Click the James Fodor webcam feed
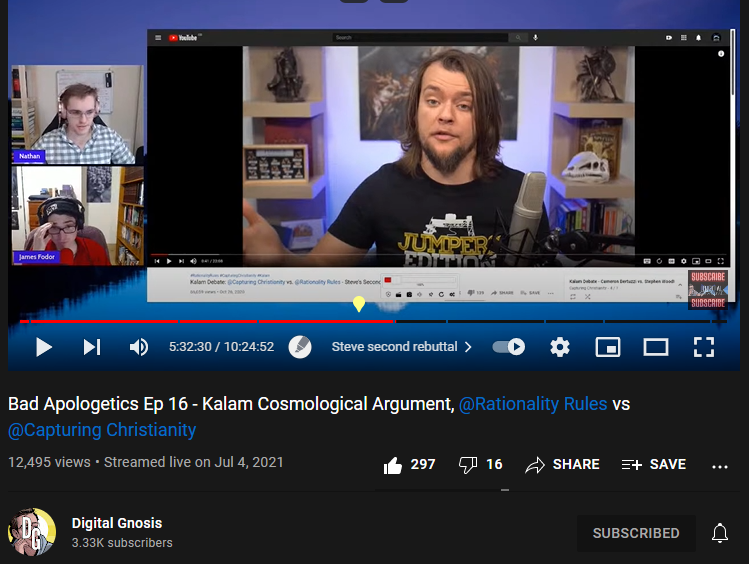The height and width of the screenshot is (564, 749). click(x=77, y=216)
